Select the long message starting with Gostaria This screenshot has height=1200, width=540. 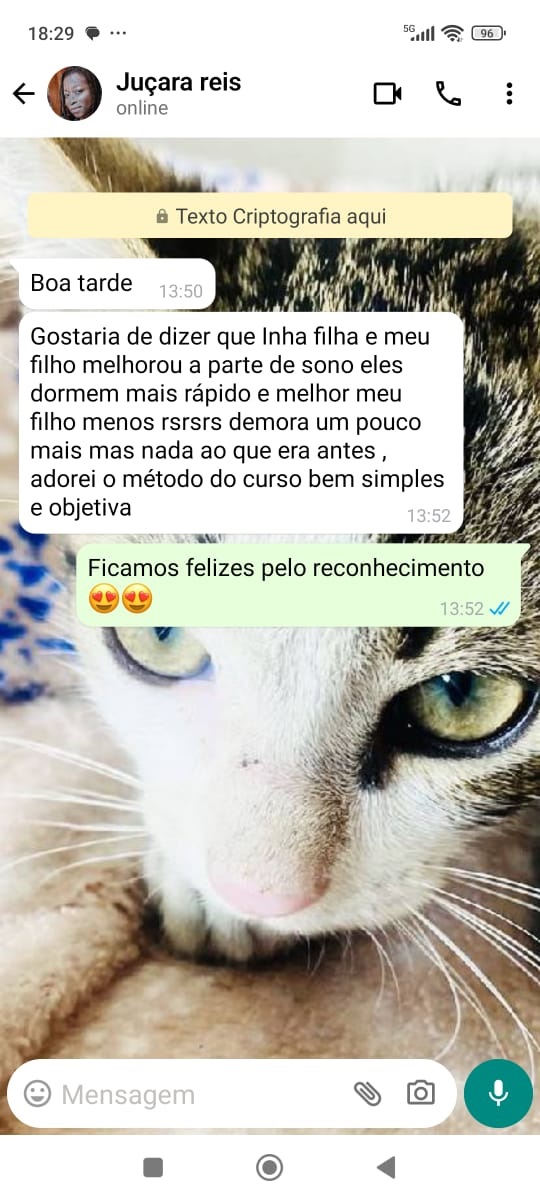[x=241, y=422]
